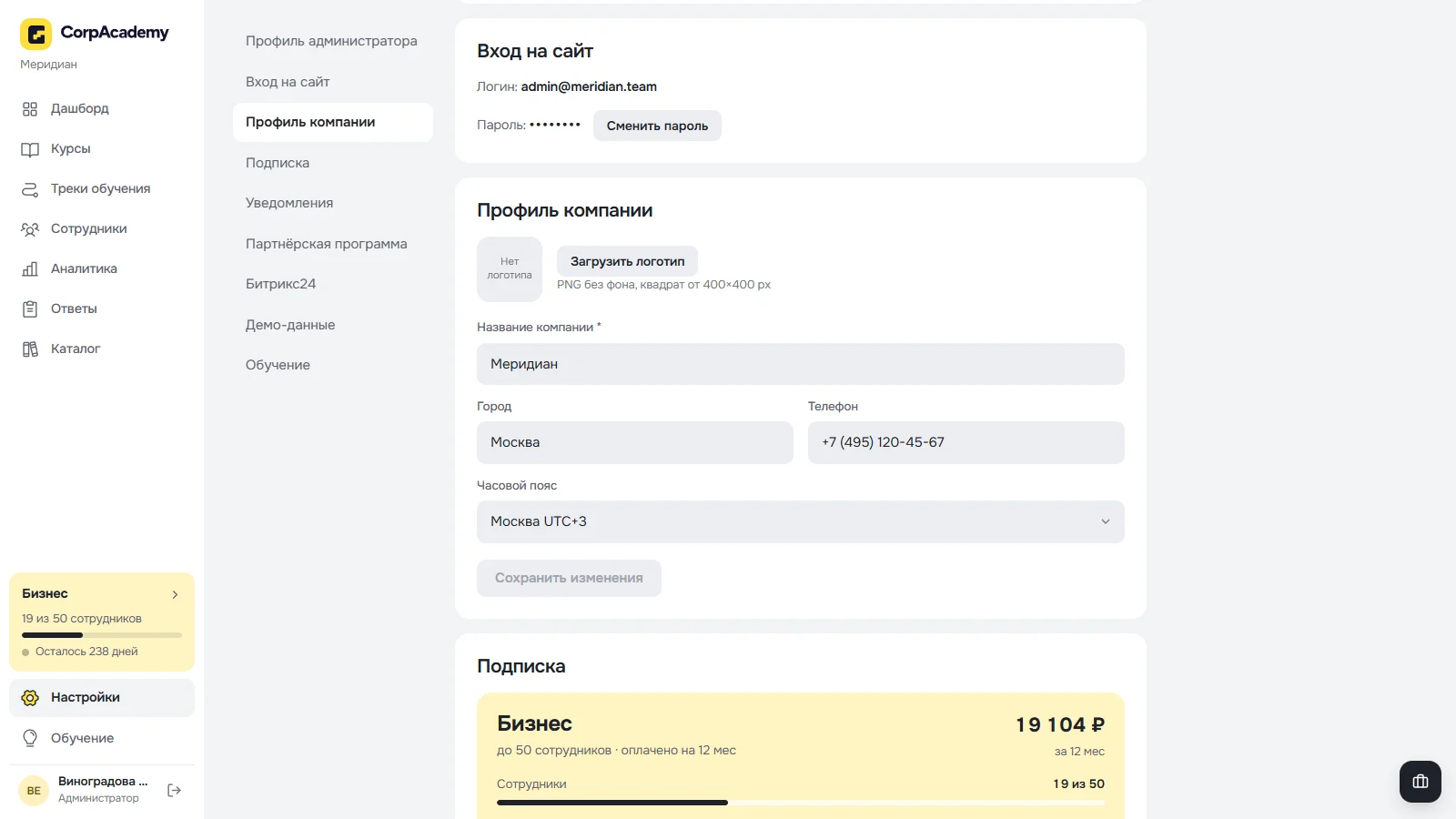Image resolution: width=1456 pixels, height=819 pixels.
Task: Click the Город input field
Action: 635,442
